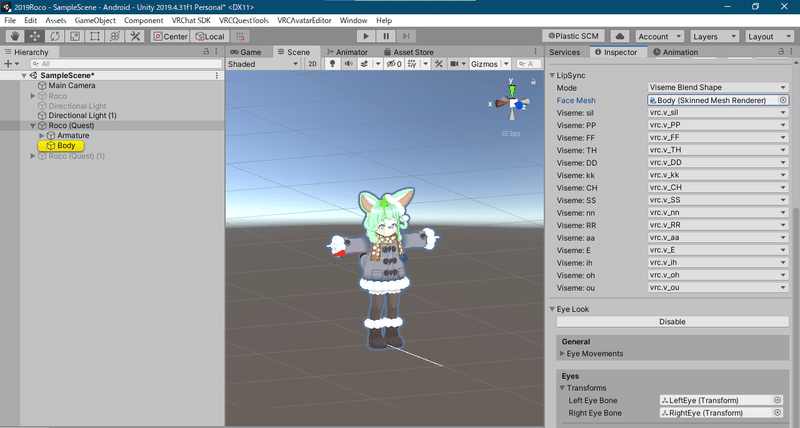The width and height of the screenshot is (800, 428).
Task: Select the Rect tool
Action: 95,36
